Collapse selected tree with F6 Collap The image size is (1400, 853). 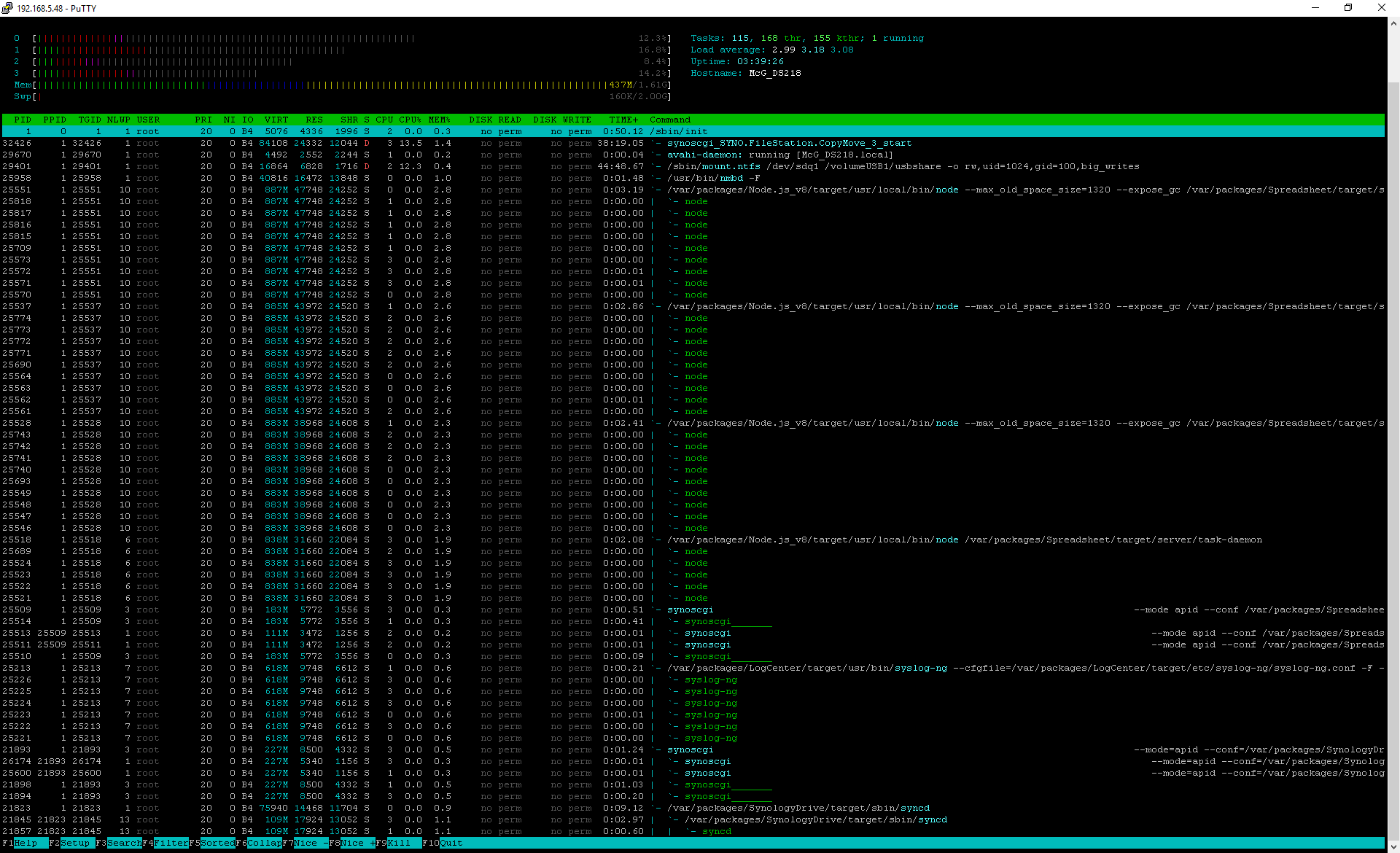pyautogui.click(x=264, y=843)
